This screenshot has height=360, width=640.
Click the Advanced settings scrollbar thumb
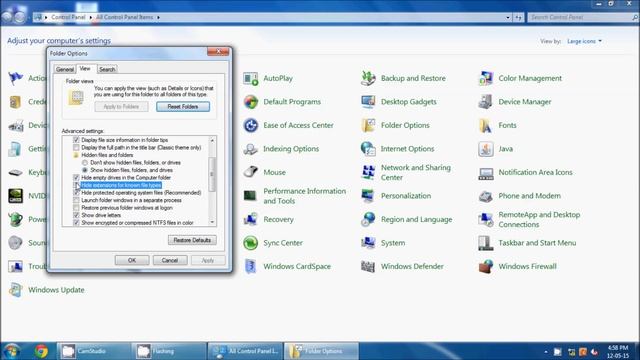click(x=212, y=174)
